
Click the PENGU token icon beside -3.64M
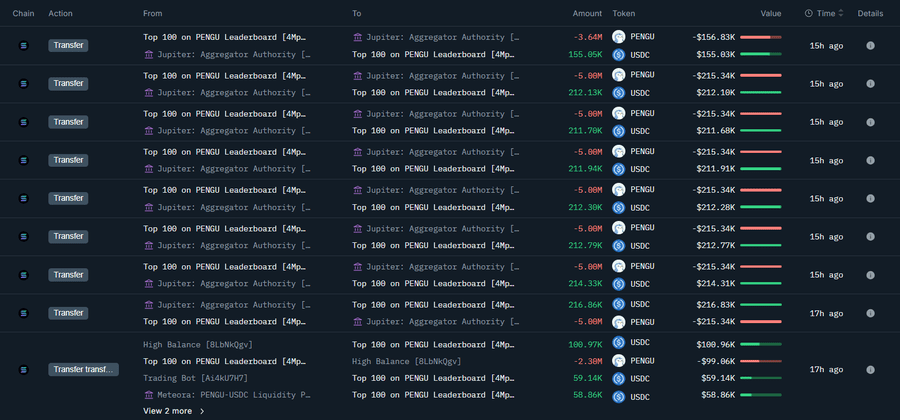pyautogui.click(x=619, y=36)
